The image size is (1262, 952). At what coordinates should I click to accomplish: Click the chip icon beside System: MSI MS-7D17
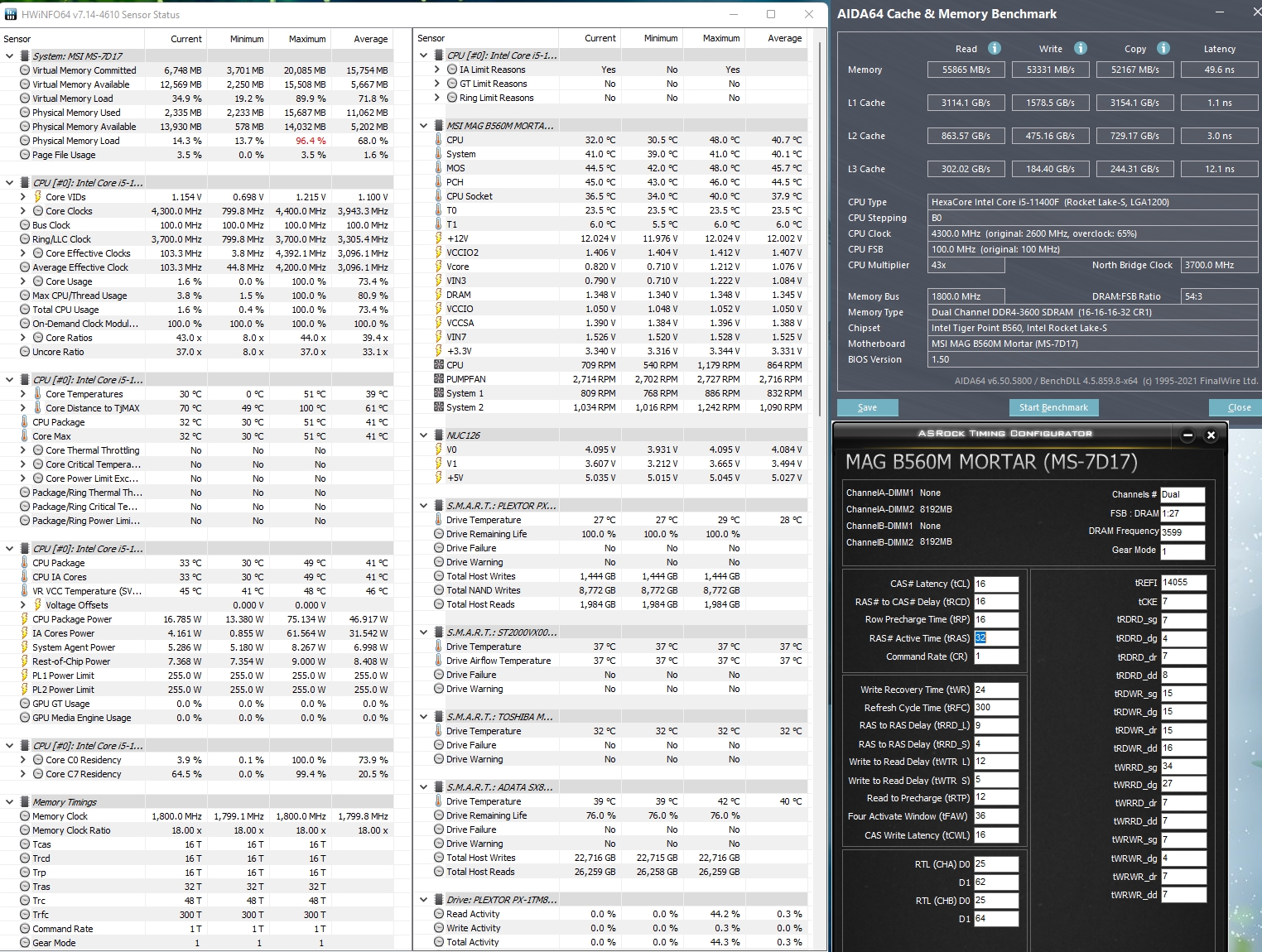(25, 56)
